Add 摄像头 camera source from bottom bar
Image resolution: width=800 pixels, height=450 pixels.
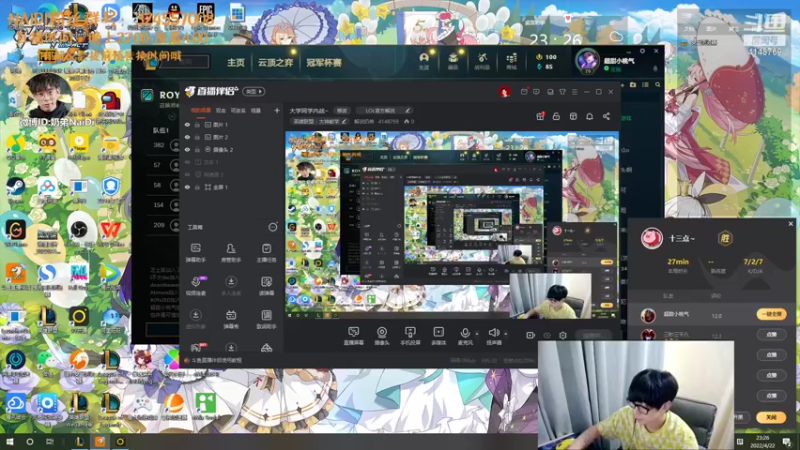pos(382,336)
